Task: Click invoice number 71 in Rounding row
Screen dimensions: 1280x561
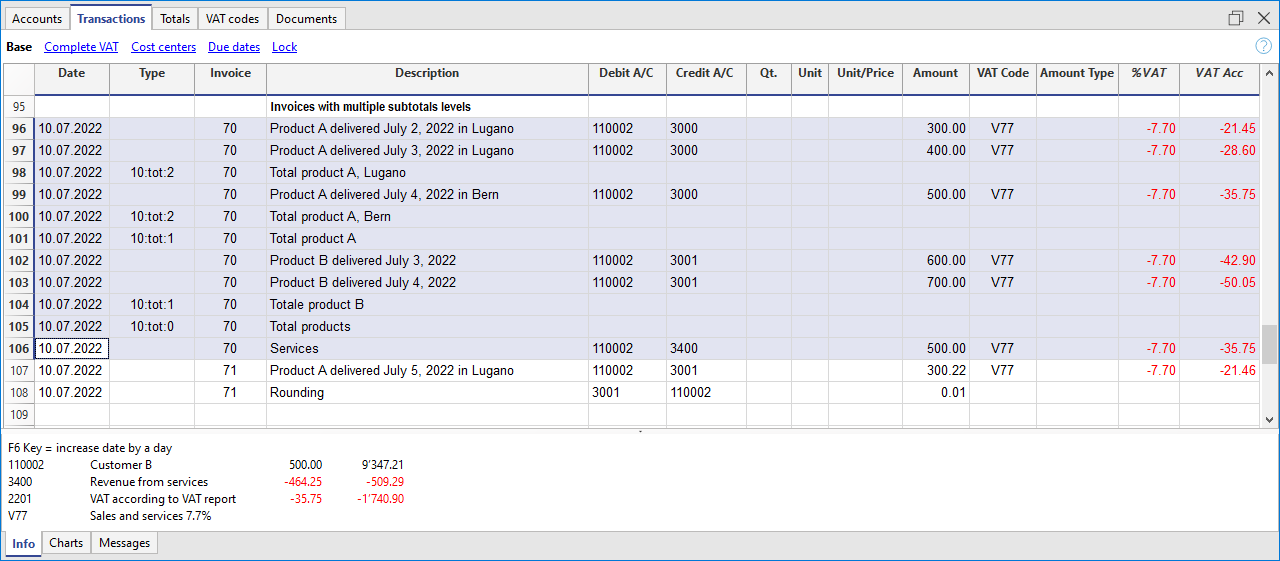Action: (x=230, y=393)
